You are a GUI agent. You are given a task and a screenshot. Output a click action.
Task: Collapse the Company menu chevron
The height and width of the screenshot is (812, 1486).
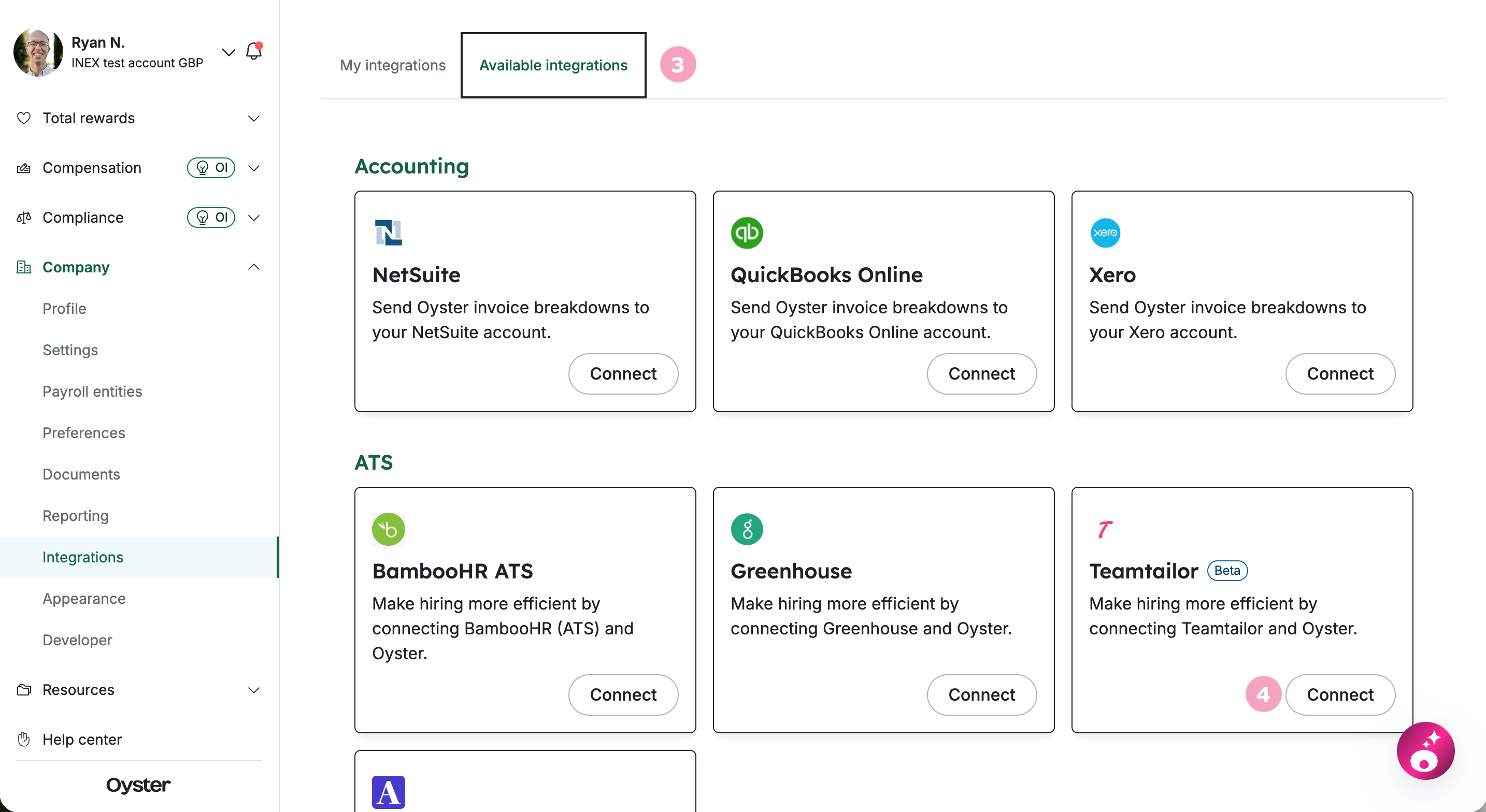pos(254,267)
